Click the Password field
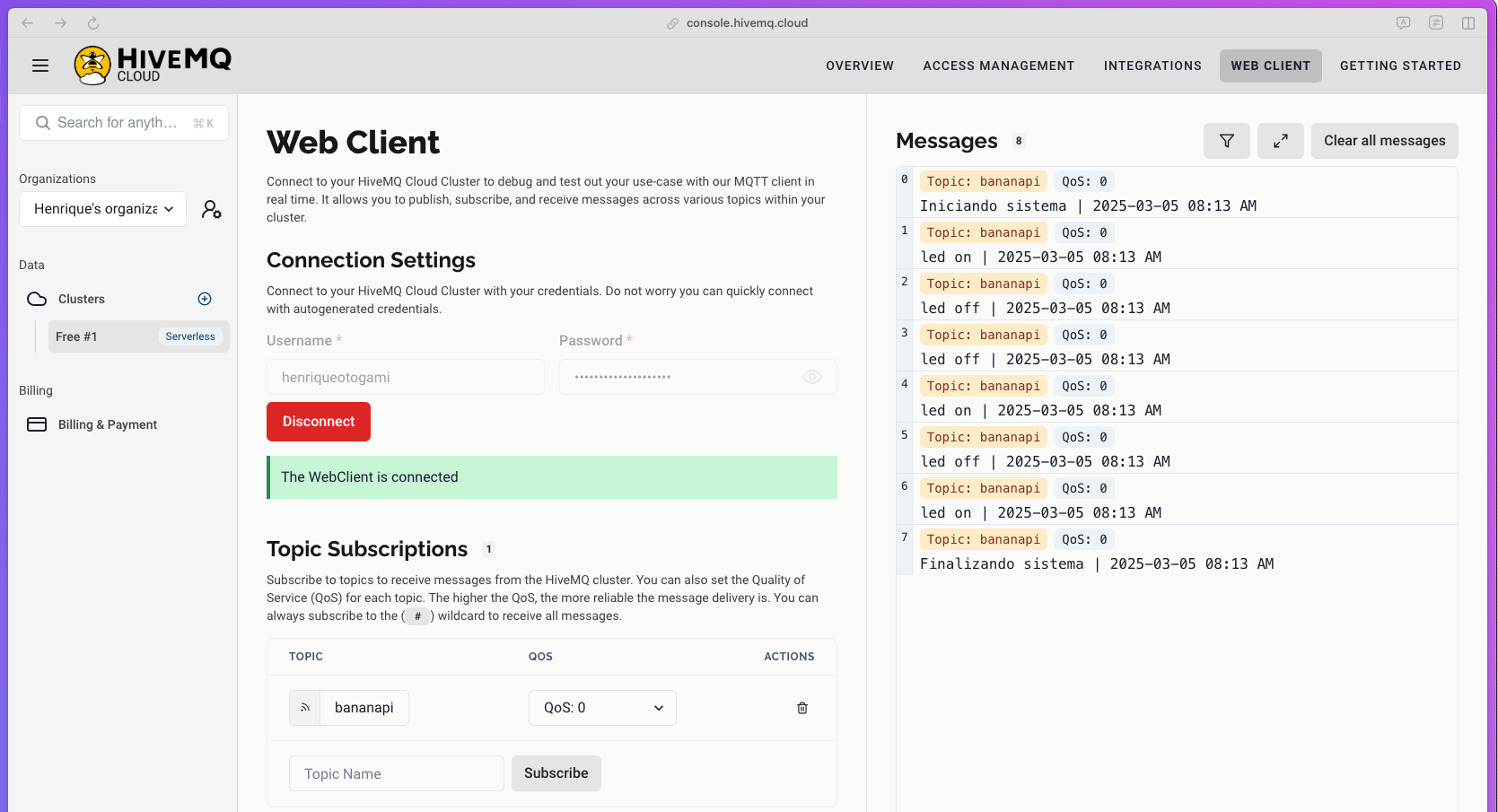 tap(698, 377)
